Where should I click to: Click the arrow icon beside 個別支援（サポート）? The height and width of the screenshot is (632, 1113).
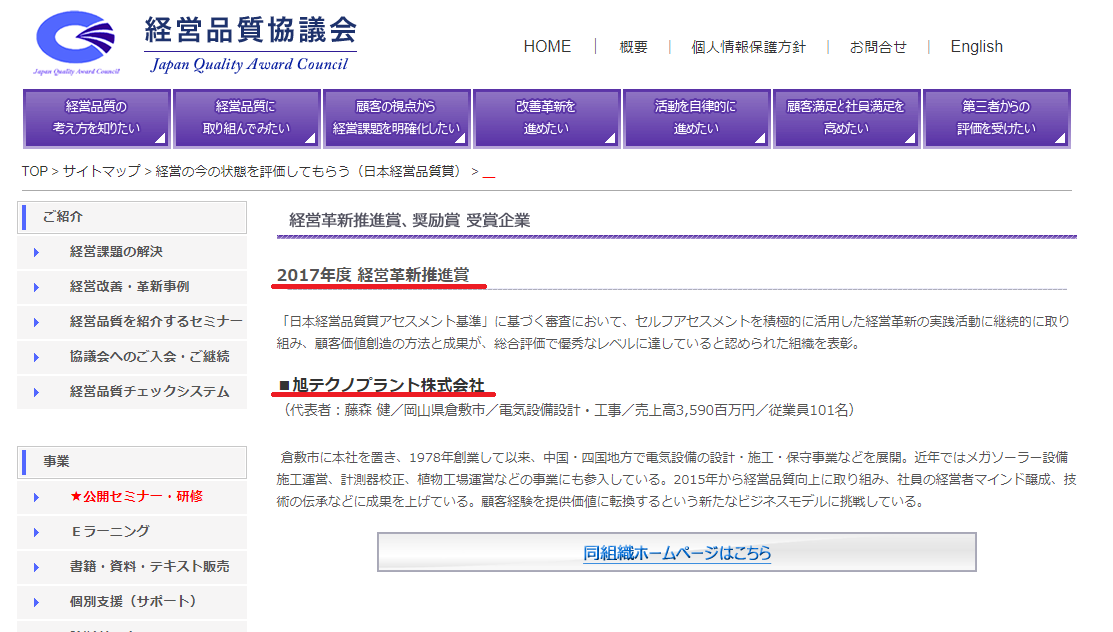36,602
